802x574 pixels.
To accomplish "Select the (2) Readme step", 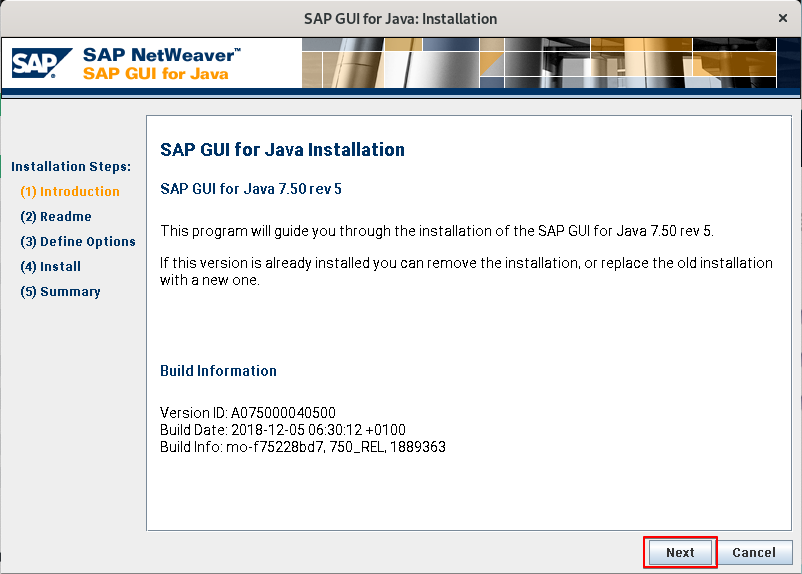I will (x=56, y=216).
